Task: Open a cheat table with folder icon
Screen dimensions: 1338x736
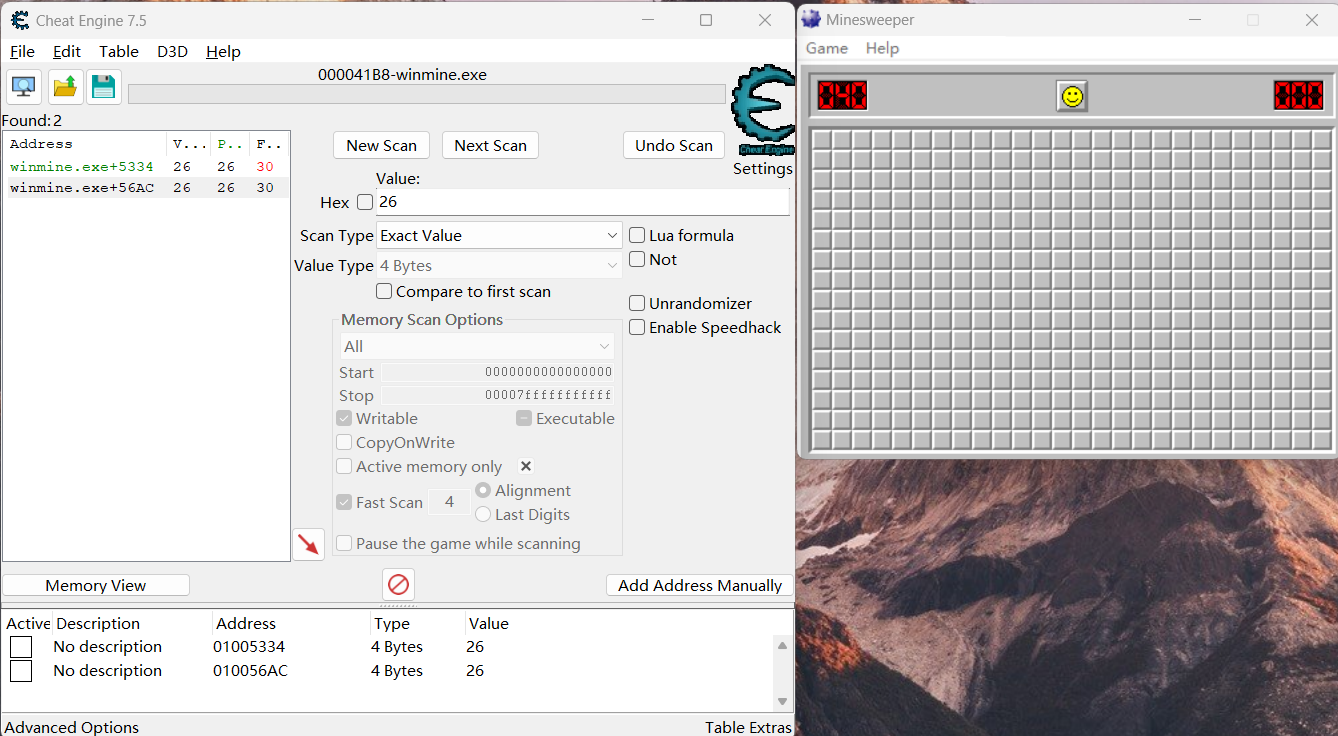Action: pyautogui.click(x=65, y=87)
